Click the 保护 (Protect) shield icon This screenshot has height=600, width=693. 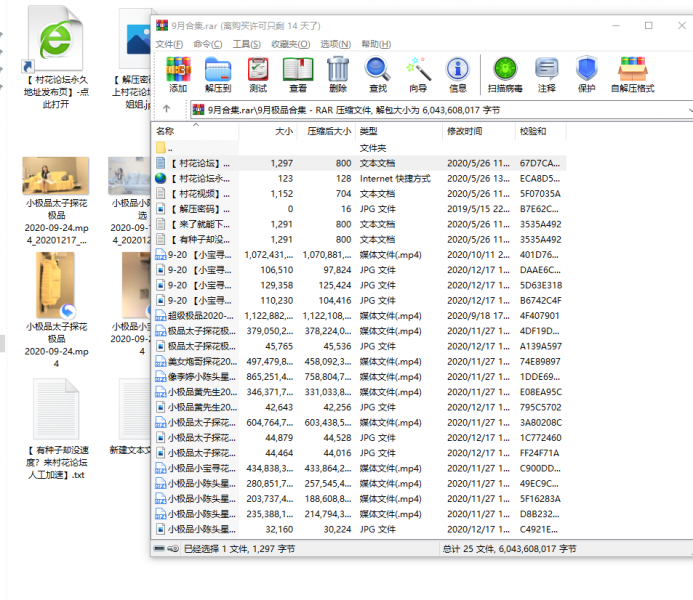pos(586,74)
